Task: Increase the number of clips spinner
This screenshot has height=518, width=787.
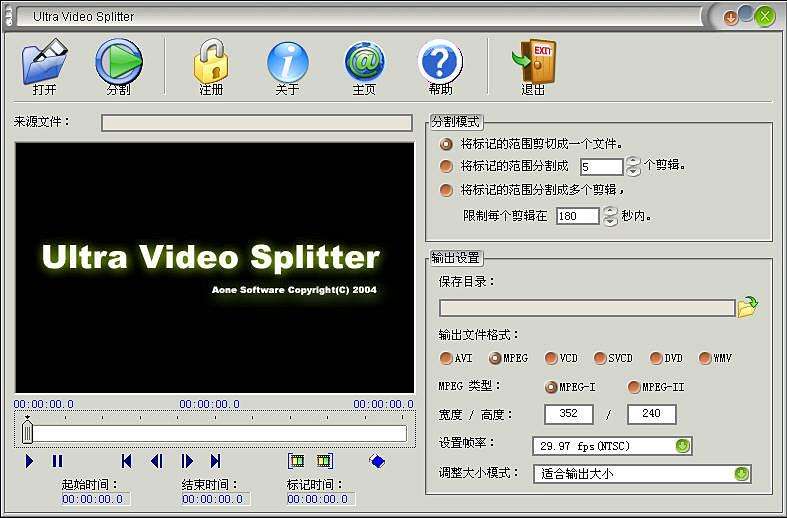Action: click(x=633, y=162)
